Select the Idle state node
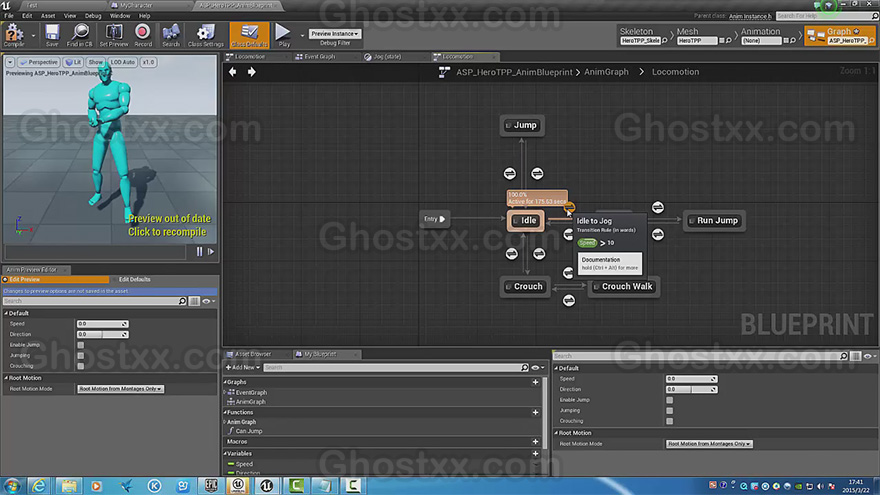The image size is (880, 495). (526, 221)
